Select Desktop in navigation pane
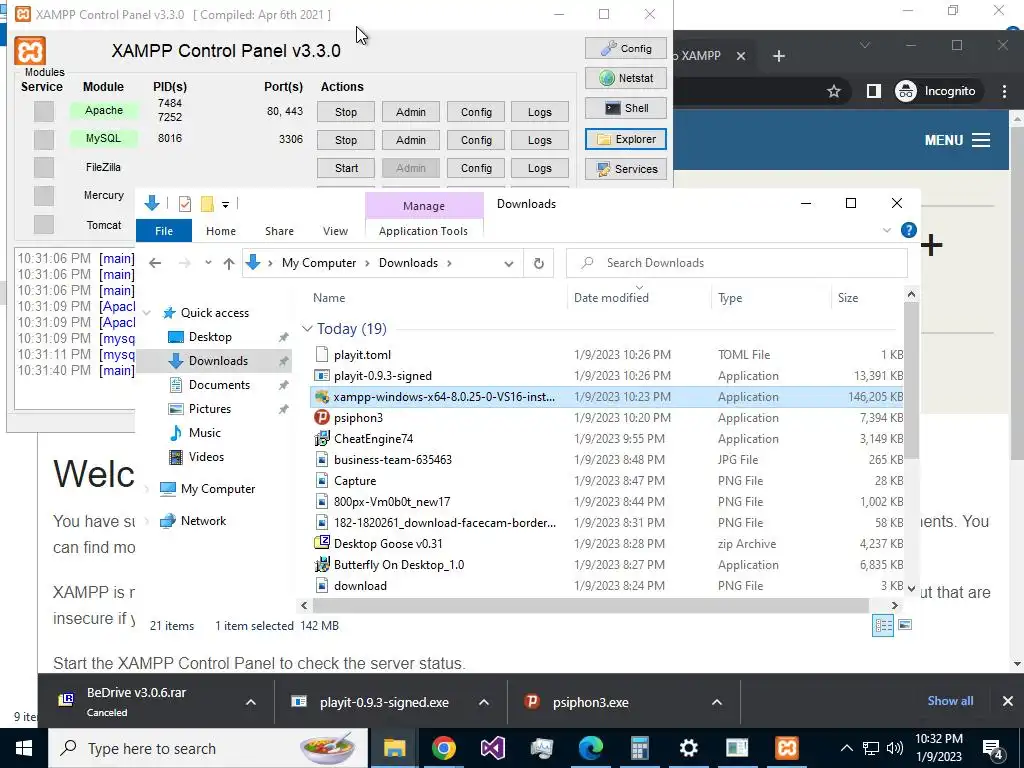1024x768 pixels. tap(210, 337)
